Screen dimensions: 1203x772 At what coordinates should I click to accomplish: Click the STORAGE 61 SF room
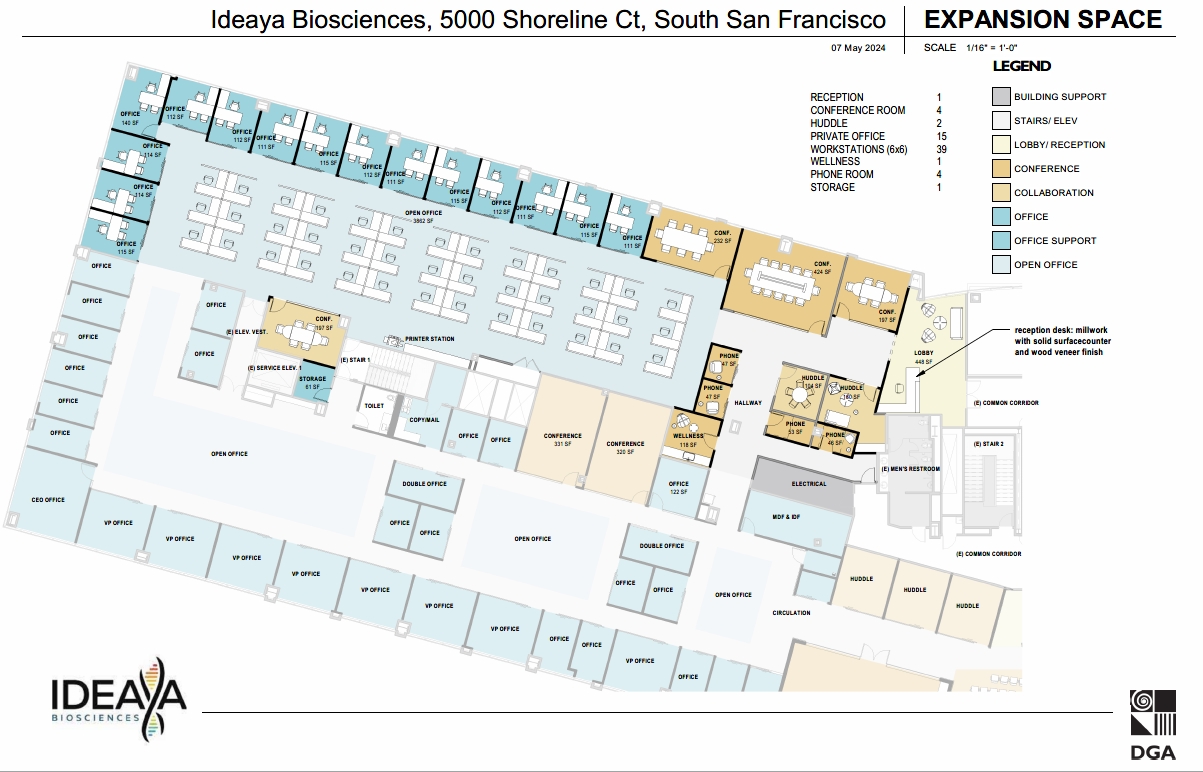coord(313,382)
